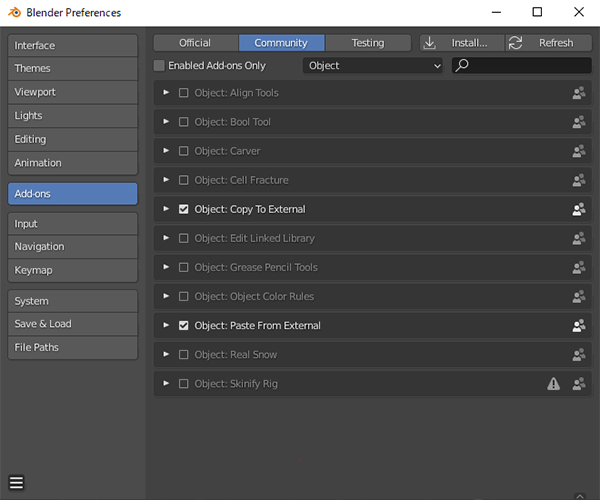Image resolution: width=600 pixels, height=500 pixels.
Task: Click the community icon on Bool Tool row
Action: click(x=578, y=122)
